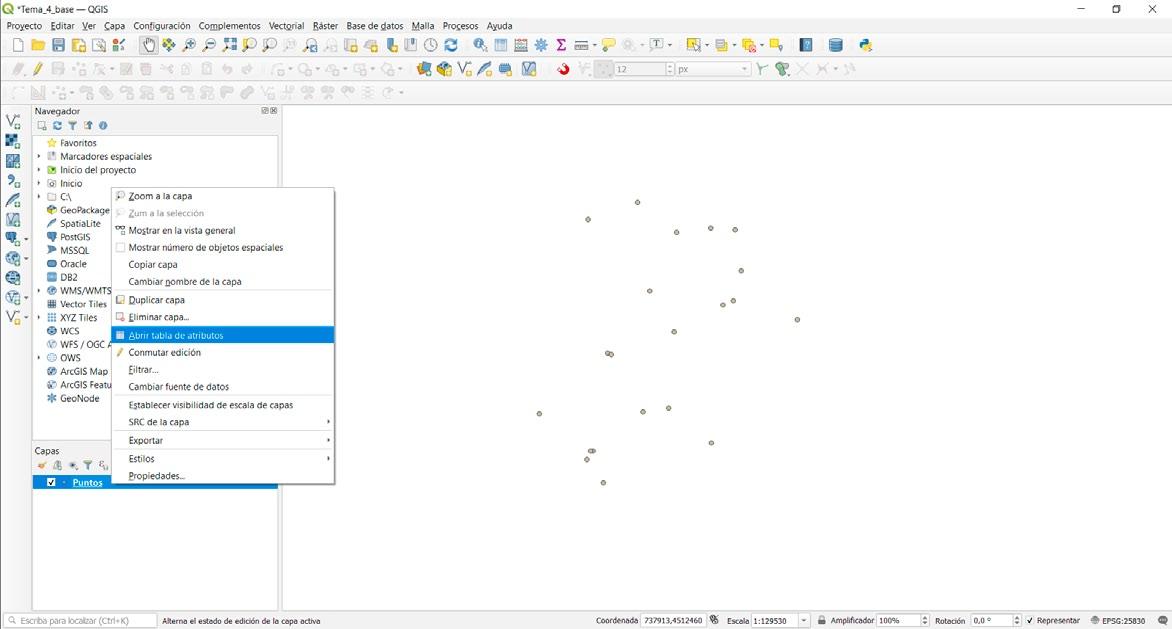This screenshot has width=1172, height=629.
Task: Open the messages log bubble icon
Action: [x=1162, y=621]
